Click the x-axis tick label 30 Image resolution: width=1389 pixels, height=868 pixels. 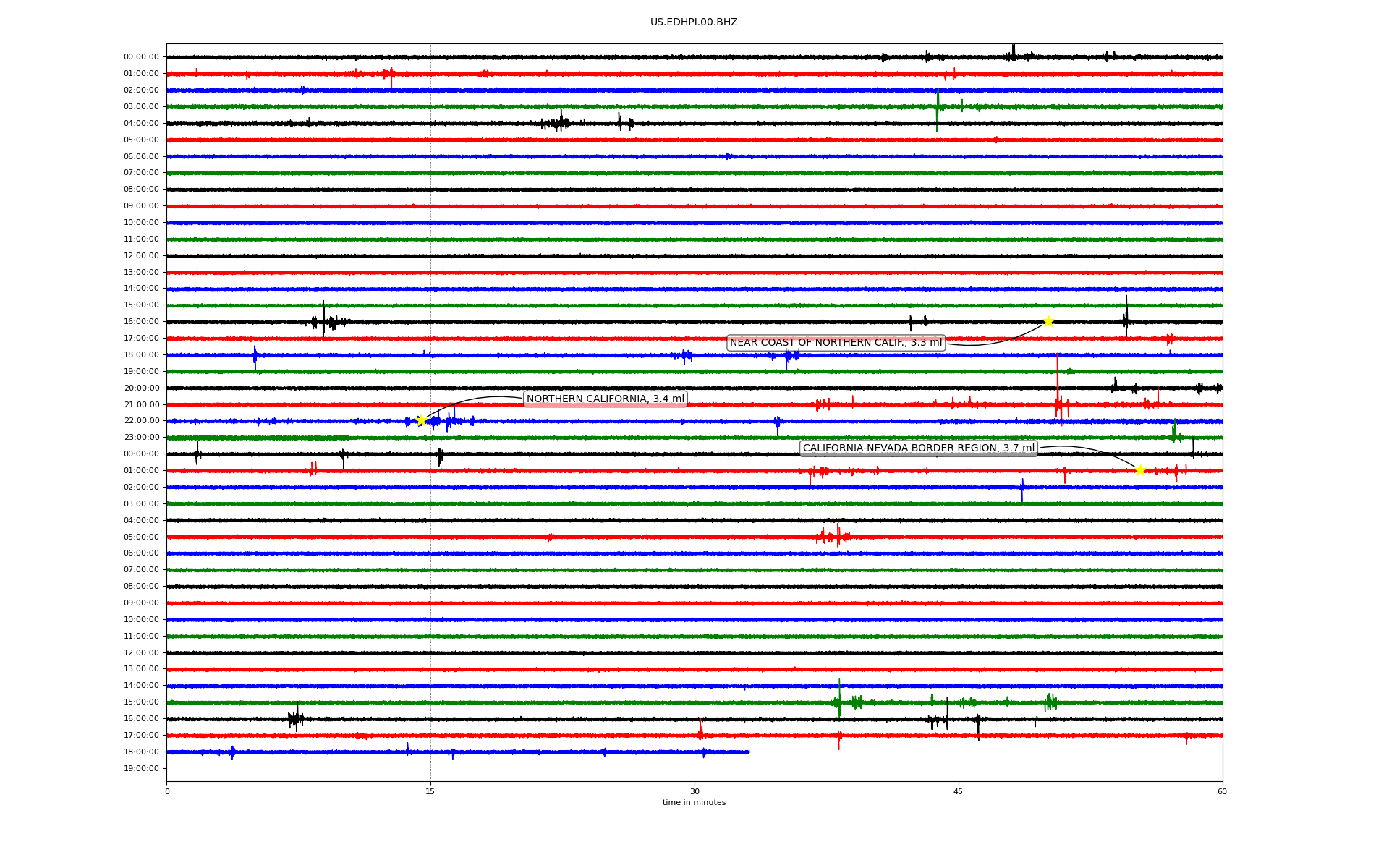694,791
